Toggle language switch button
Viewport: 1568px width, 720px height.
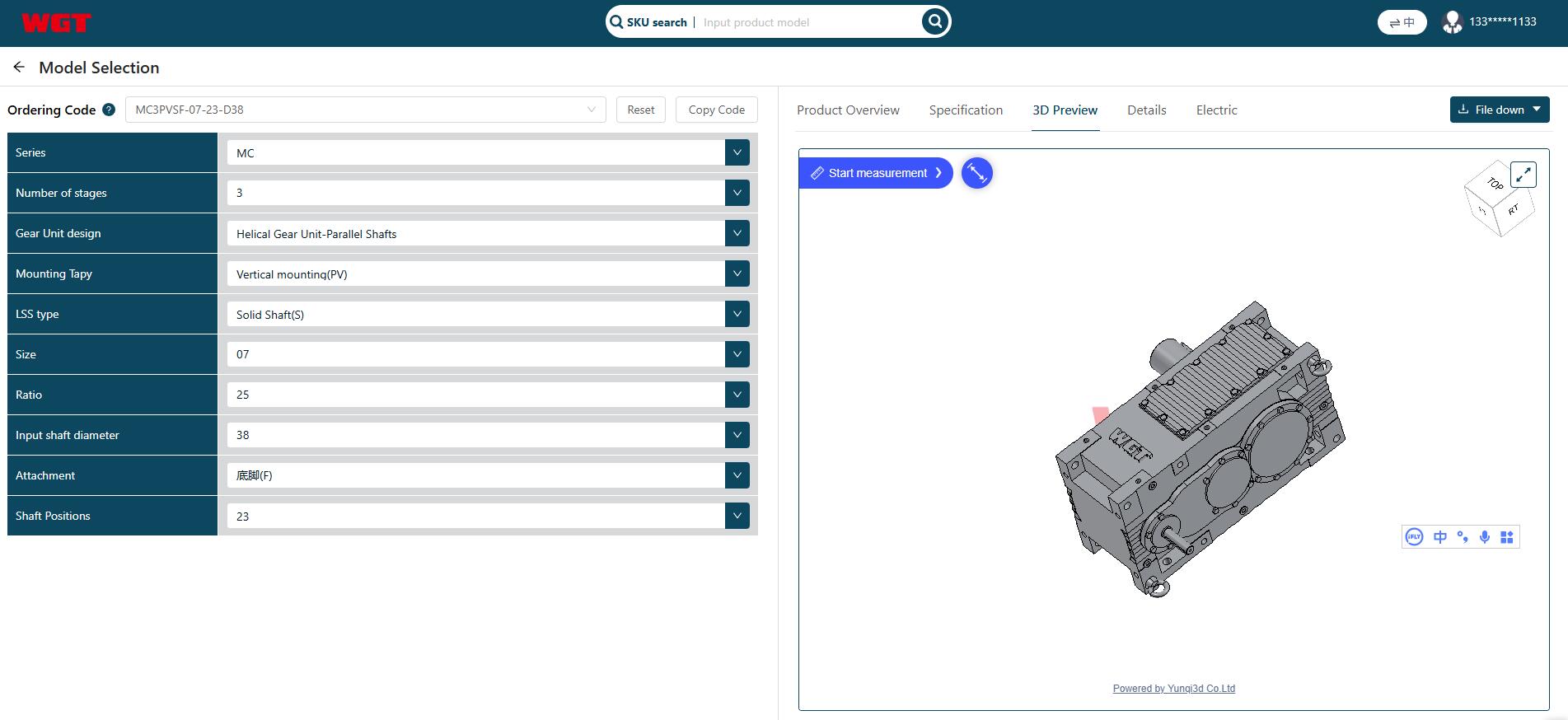click(x=1402, y=22)
